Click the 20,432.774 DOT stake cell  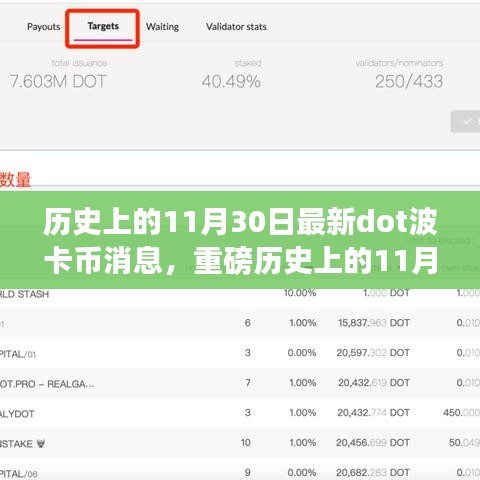click(373, 413)
